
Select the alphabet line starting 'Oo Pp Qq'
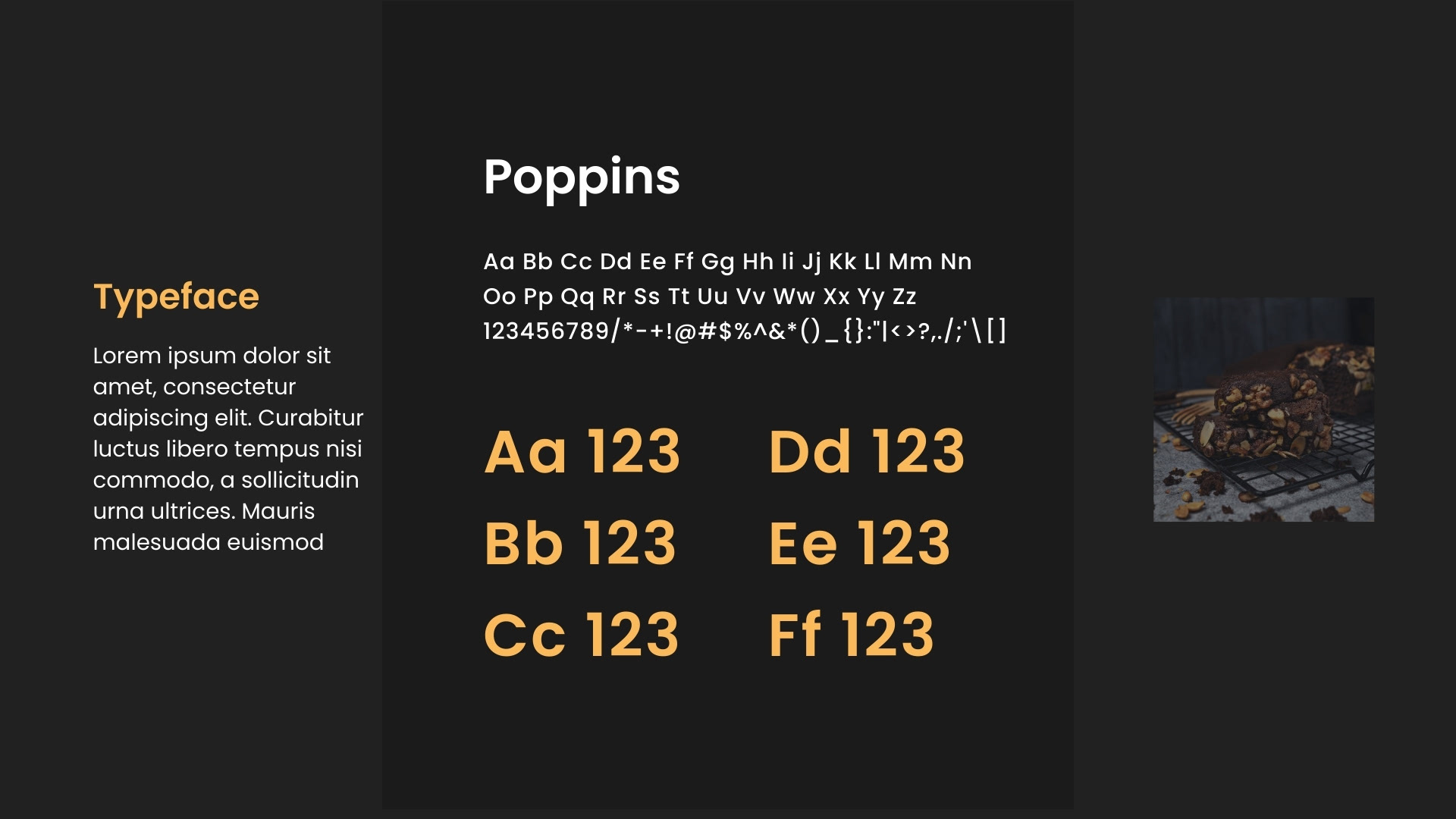click(700, 297)
